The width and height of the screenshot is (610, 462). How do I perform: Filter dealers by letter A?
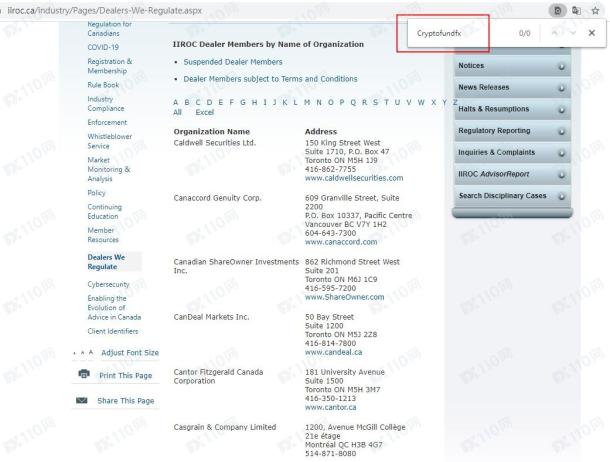(175, 103)
